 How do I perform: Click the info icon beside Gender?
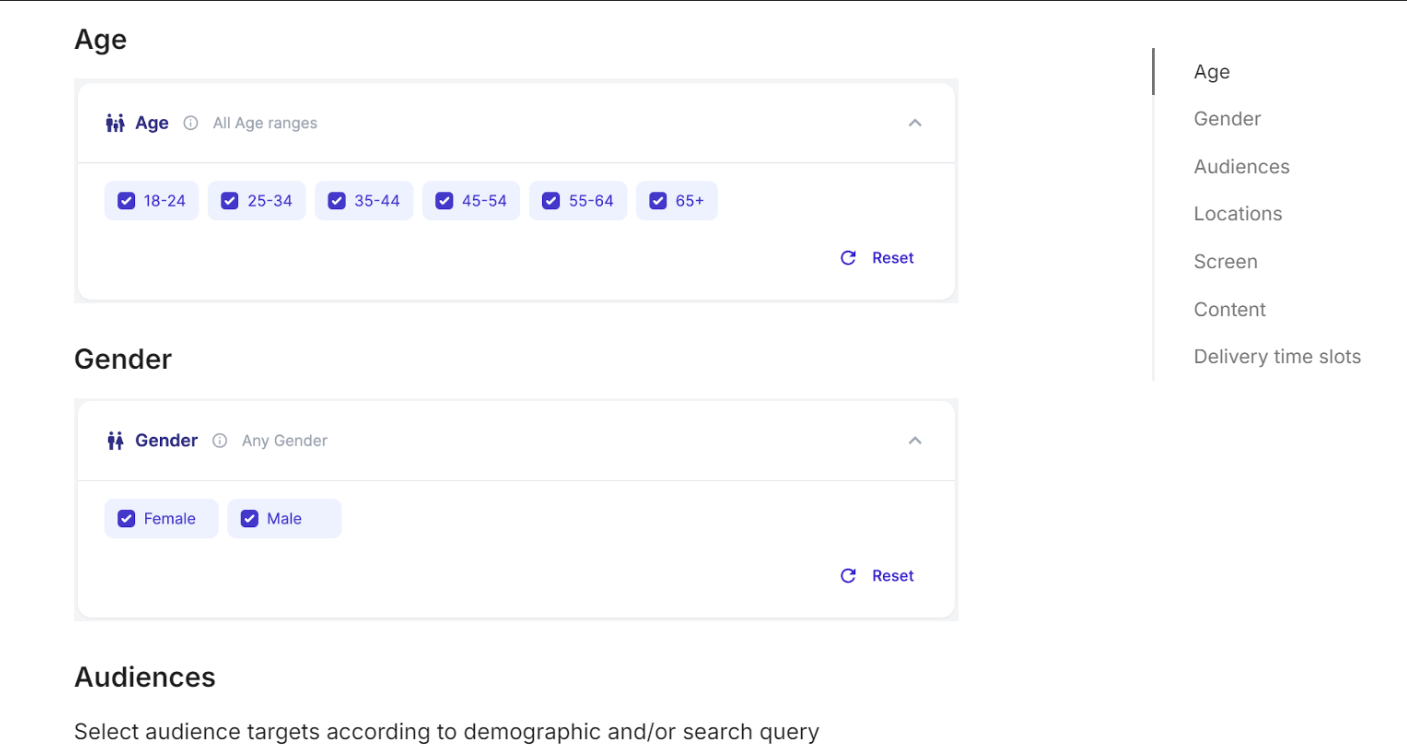tap(220, 441)
